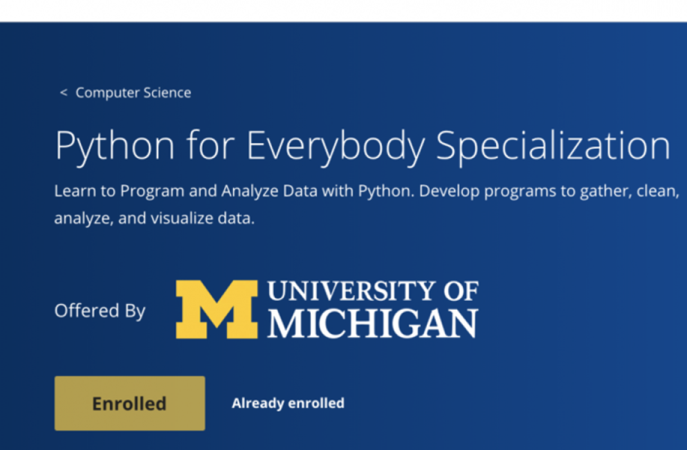Click the word Science in the breadcrumb
The height and width of the screenshot is (450, 687).
[166, 93]
